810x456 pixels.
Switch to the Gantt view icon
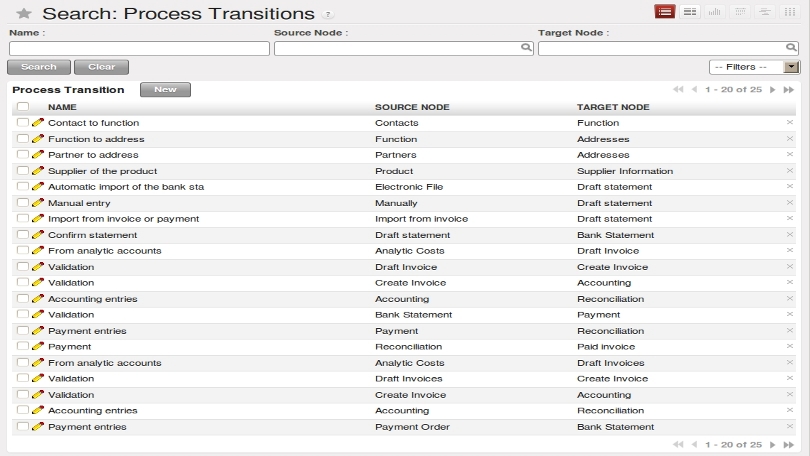click(765, 11)
